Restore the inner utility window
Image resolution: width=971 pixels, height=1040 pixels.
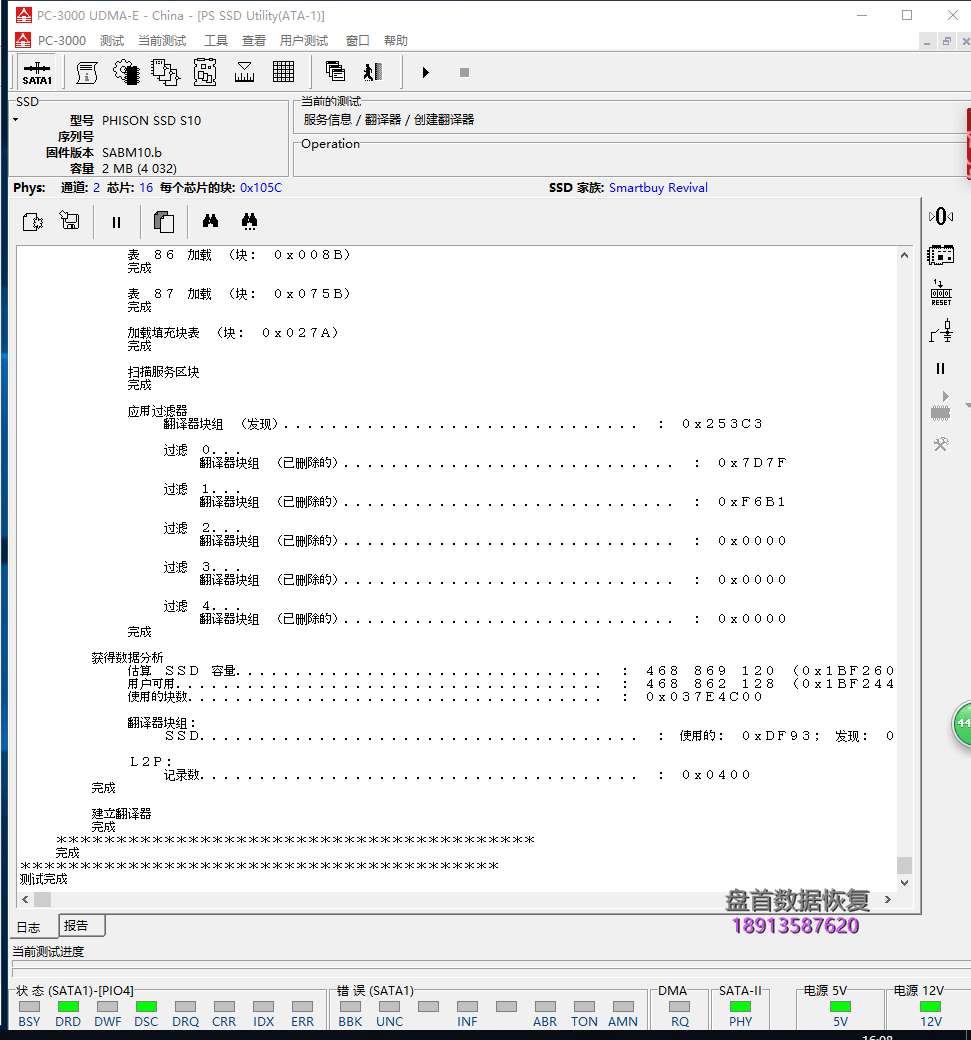click(x=946, y=41)
